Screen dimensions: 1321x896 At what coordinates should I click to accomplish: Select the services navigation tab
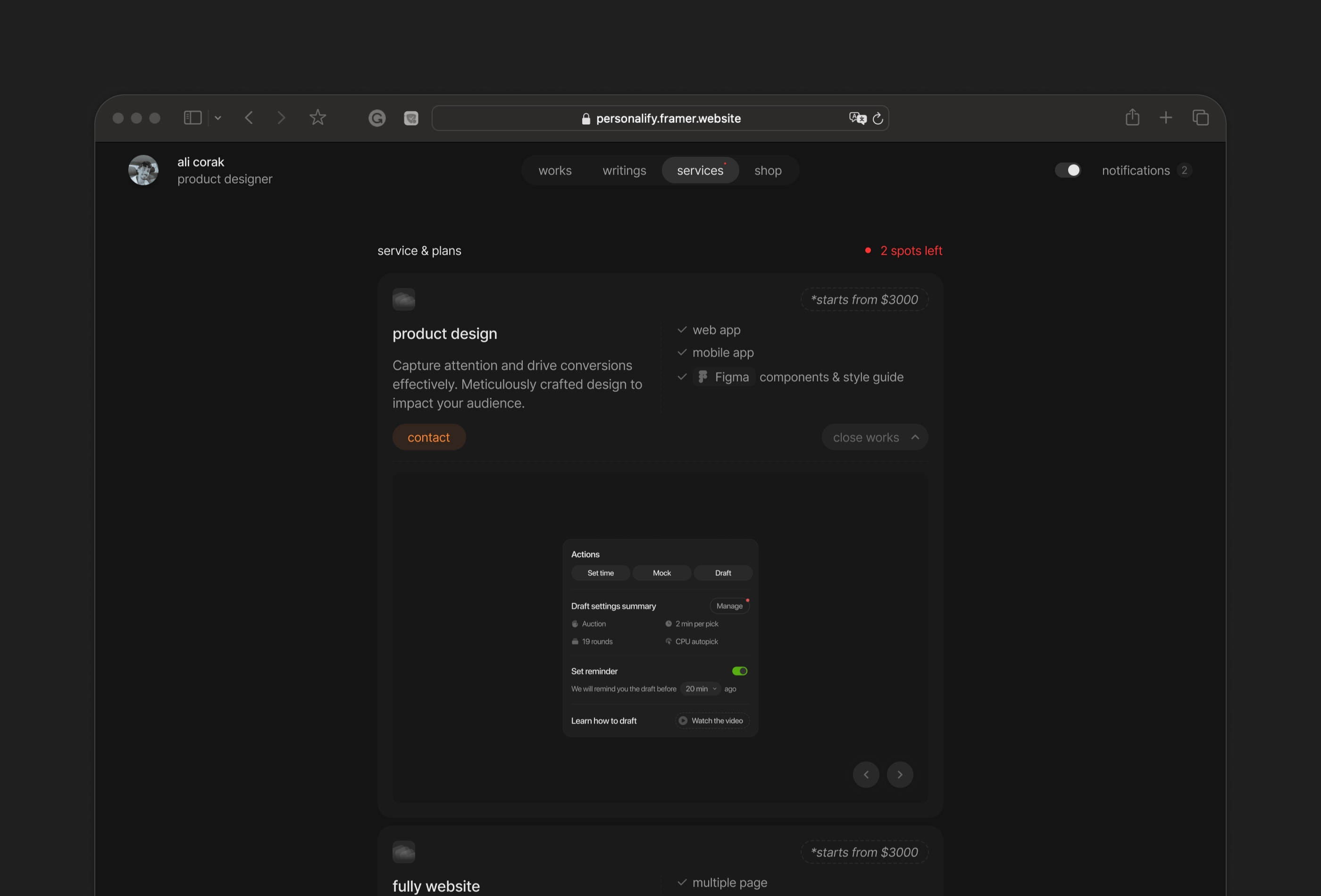pyautogui.click(x=700, y=170)
